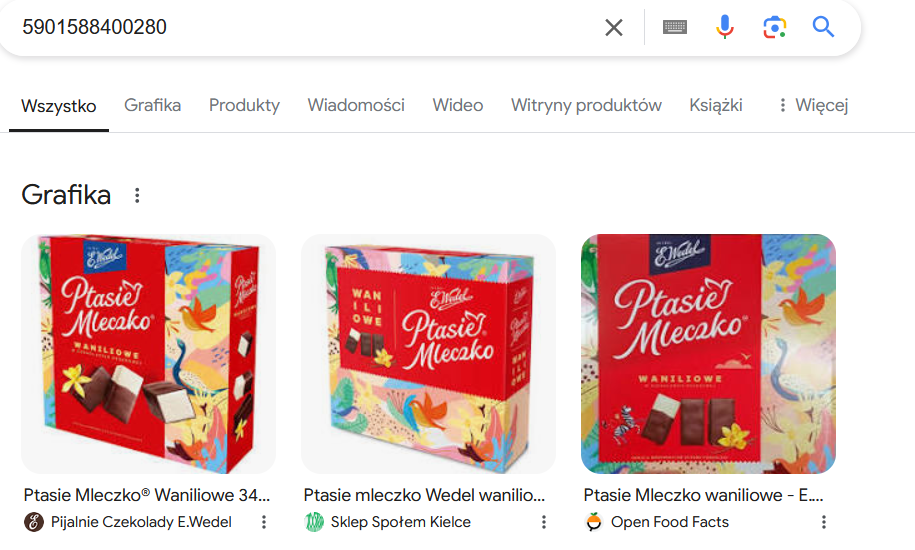The image size is (915, 550).
Task: Start a voice search with microphone
Action: coord(725,27)
